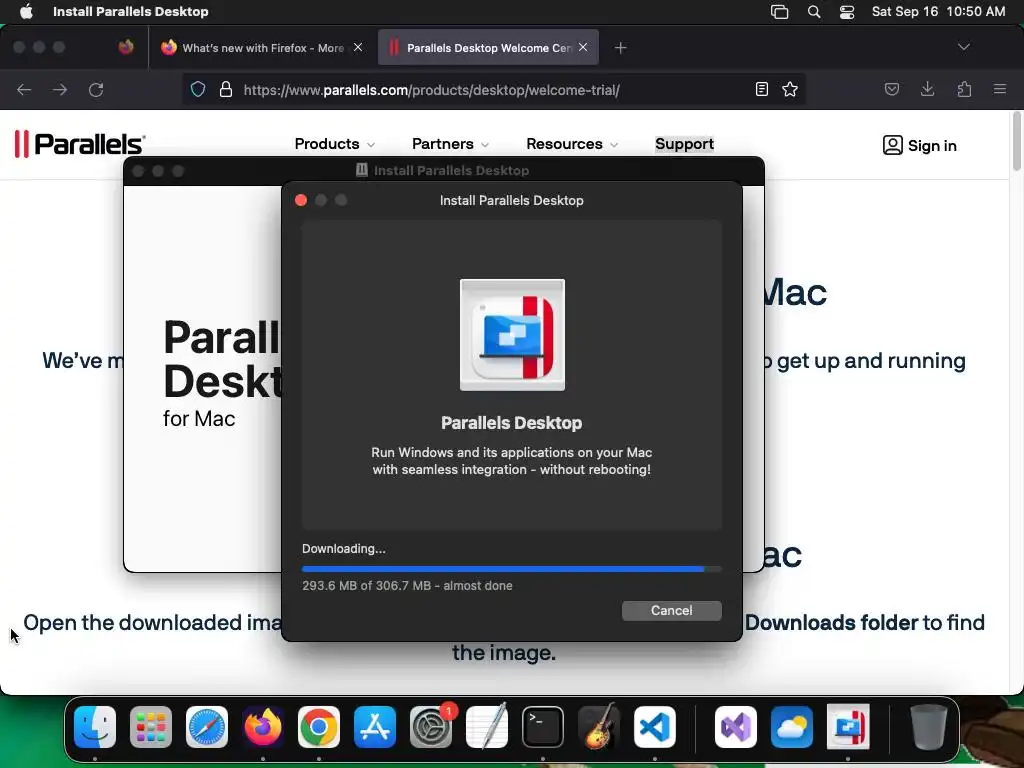Open the Firefox downloads panel
This screenshot has width=1024, height=768.
tap(927, 89)
